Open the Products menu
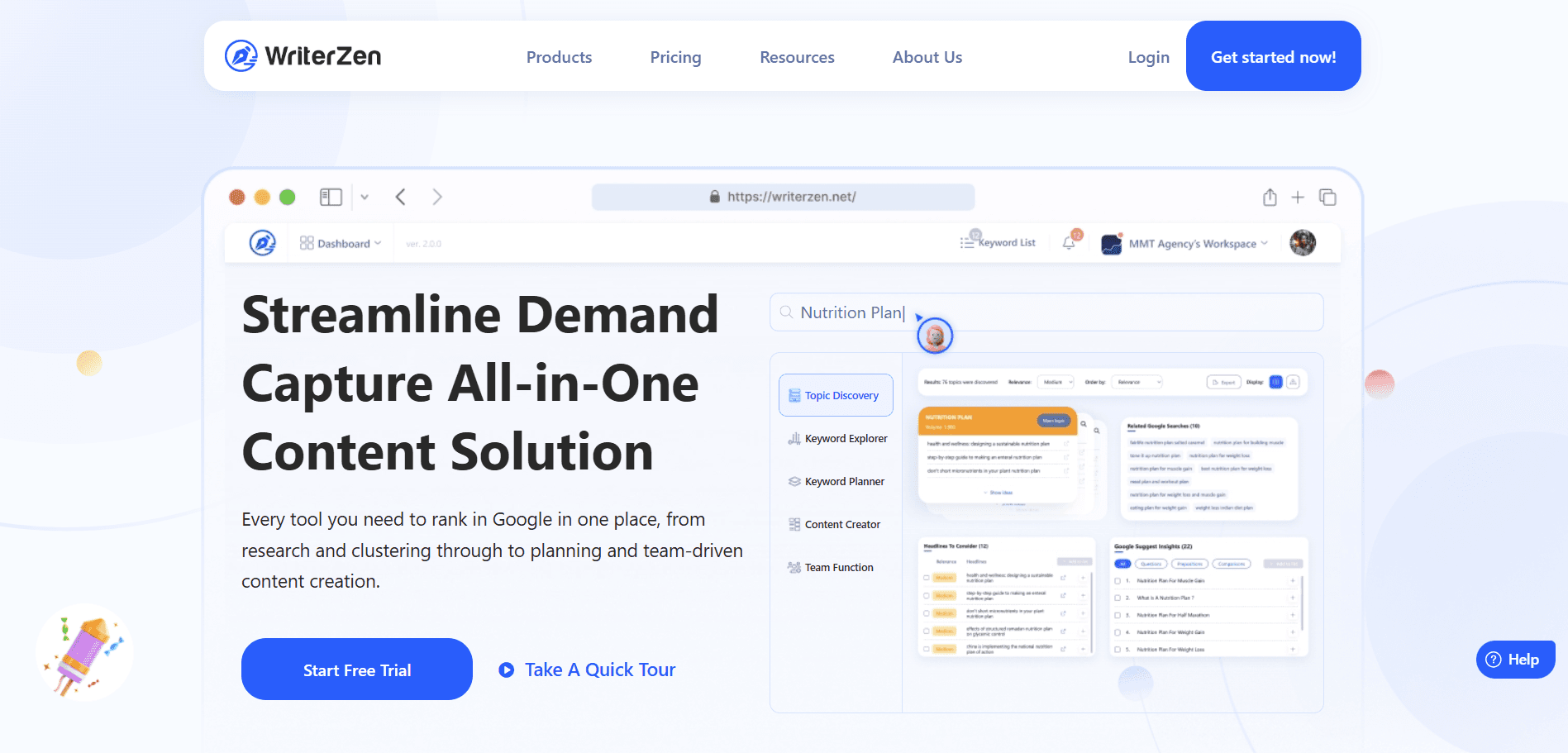1568x753 pixels. click(559, 57)
